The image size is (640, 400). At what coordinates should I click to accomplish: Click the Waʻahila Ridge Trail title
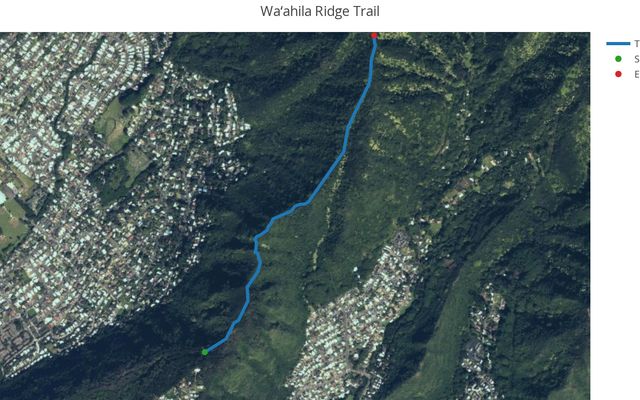point(320,11)
